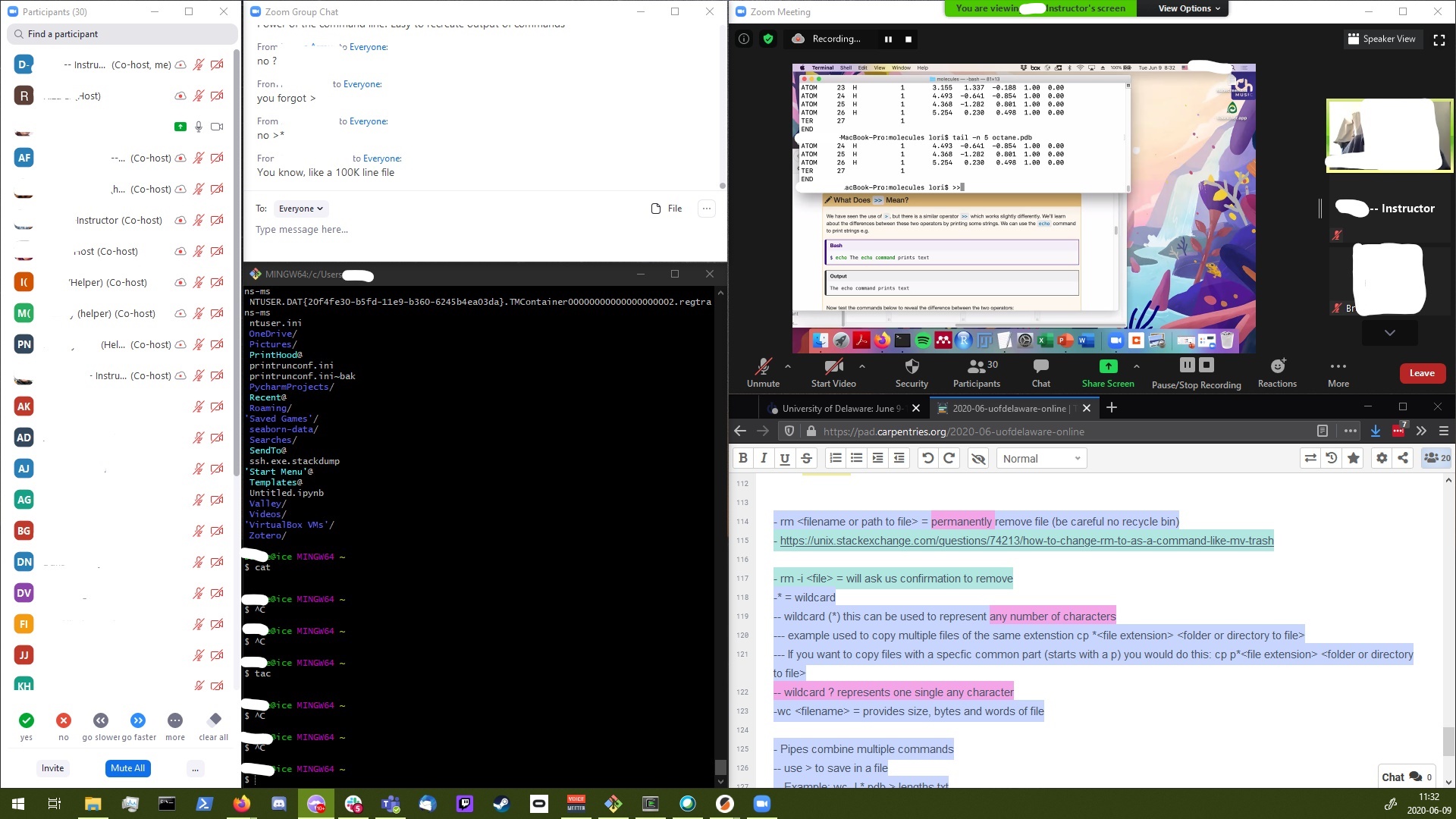The image size is (1456, 819).
Task: Toggle the recording pause button
Action: [887, 39]
